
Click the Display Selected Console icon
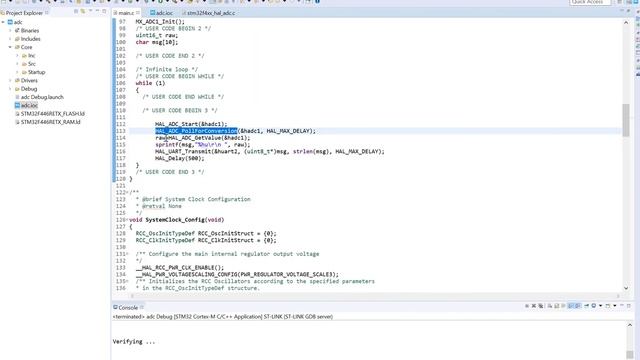point(594,306)
